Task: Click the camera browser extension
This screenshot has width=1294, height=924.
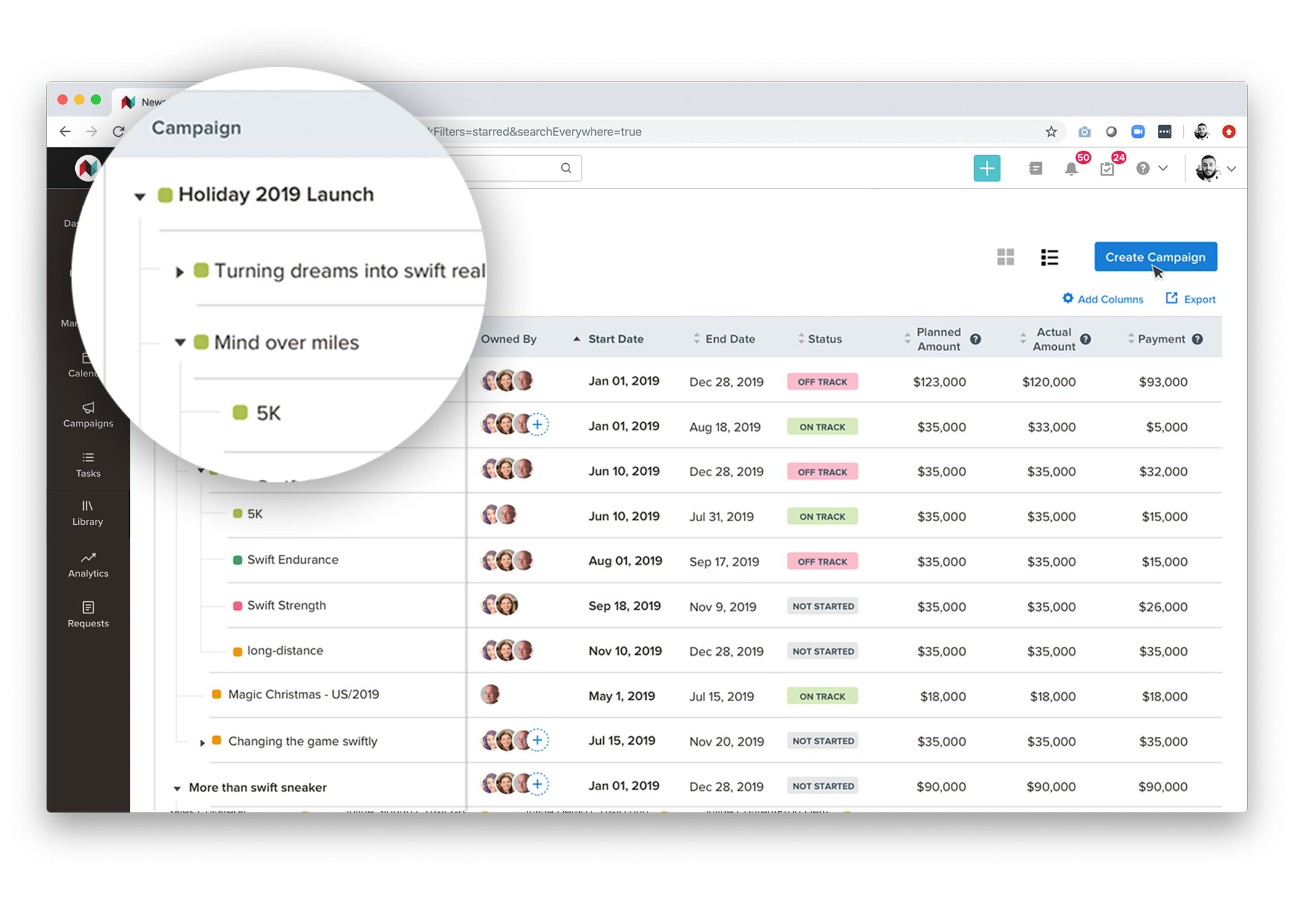Action: coord(1084,132)
